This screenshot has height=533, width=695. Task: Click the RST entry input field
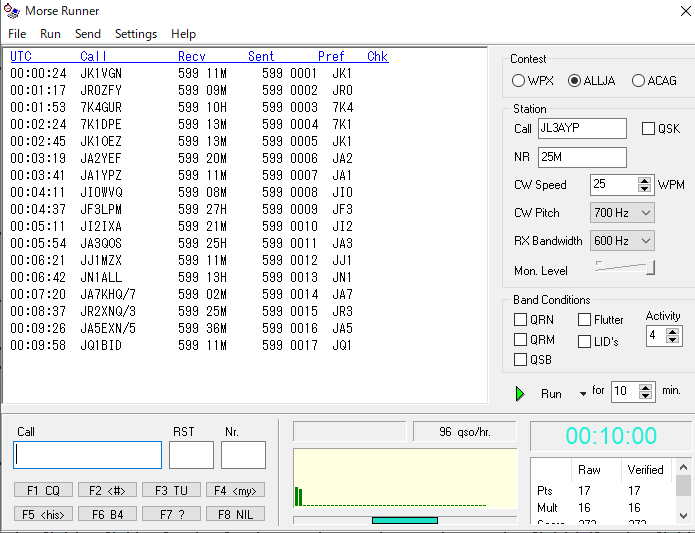click(x=191, y=455)
